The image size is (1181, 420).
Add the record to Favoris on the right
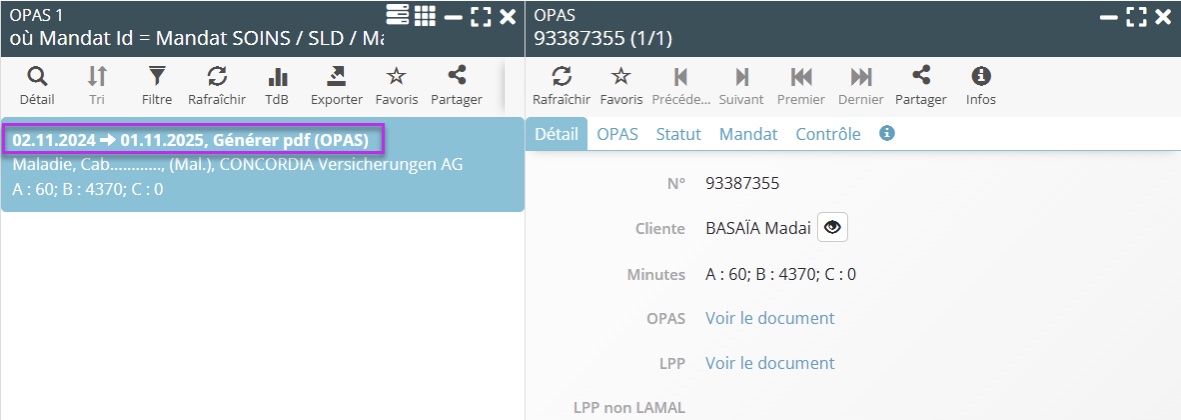pyautogui.click(x=621, y=85)
